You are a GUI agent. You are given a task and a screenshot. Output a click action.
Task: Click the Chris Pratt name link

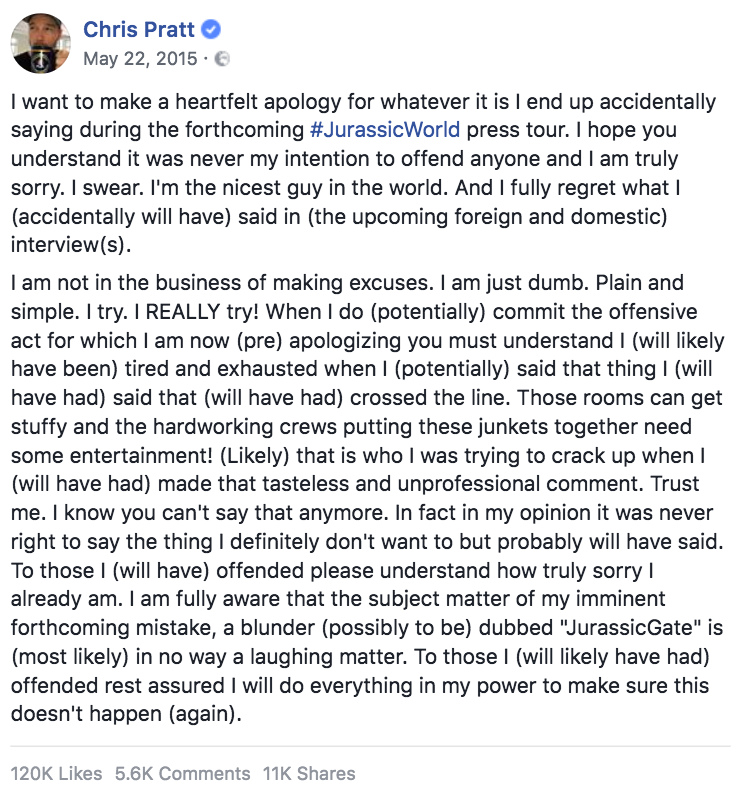click(x=139, y=29)
